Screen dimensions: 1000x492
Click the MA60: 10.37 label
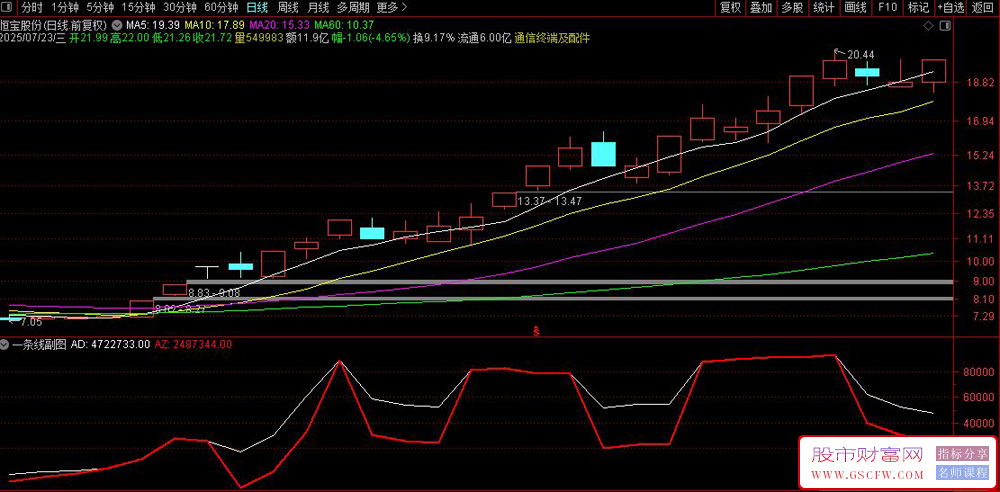[x=343, y=25]
